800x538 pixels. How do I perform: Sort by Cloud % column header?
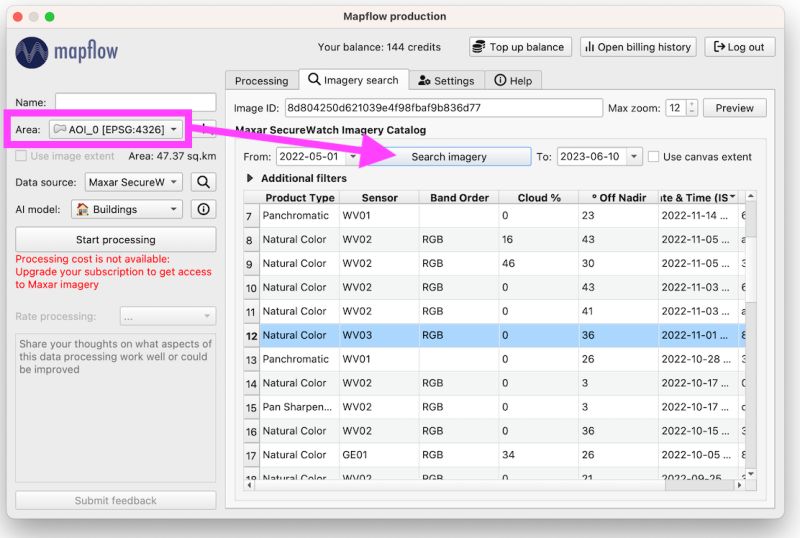[539, 198]
